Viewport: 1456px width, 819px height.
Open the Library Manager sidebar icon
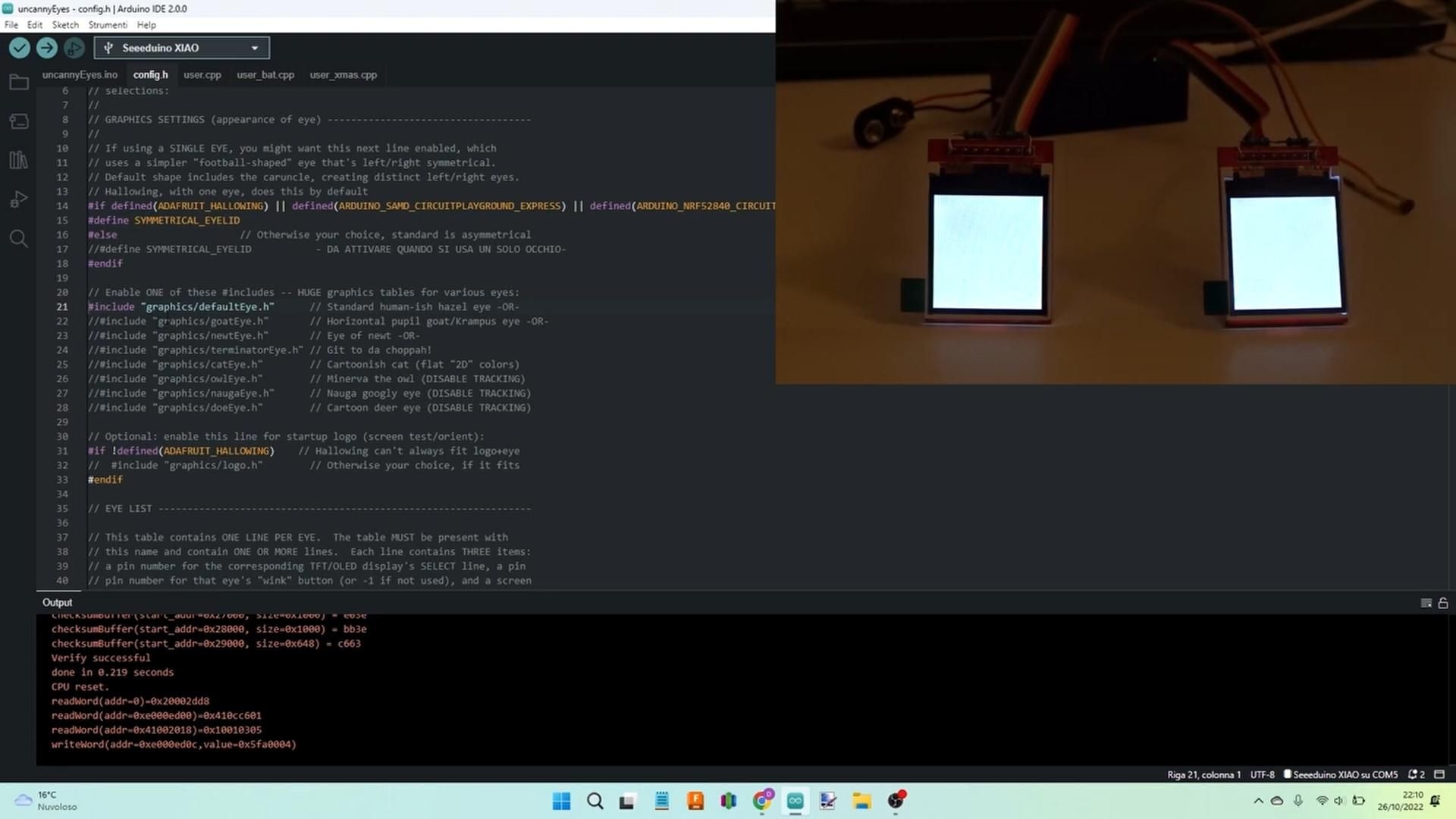19,160
